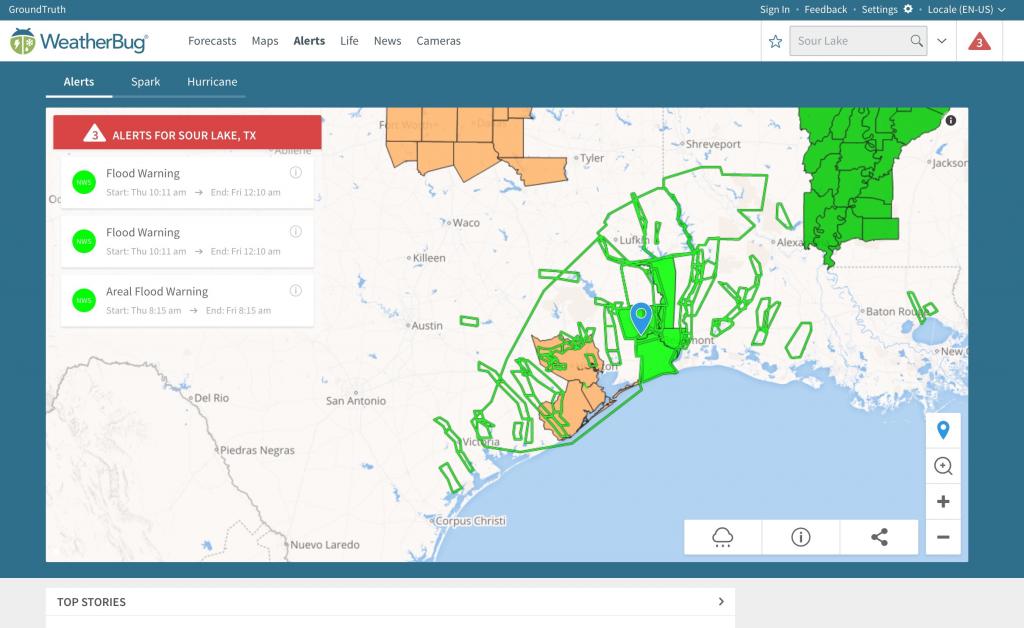Open the Forecasts menu
The width and height of the screenshot is (1024, 628).
tap(212, 41)
